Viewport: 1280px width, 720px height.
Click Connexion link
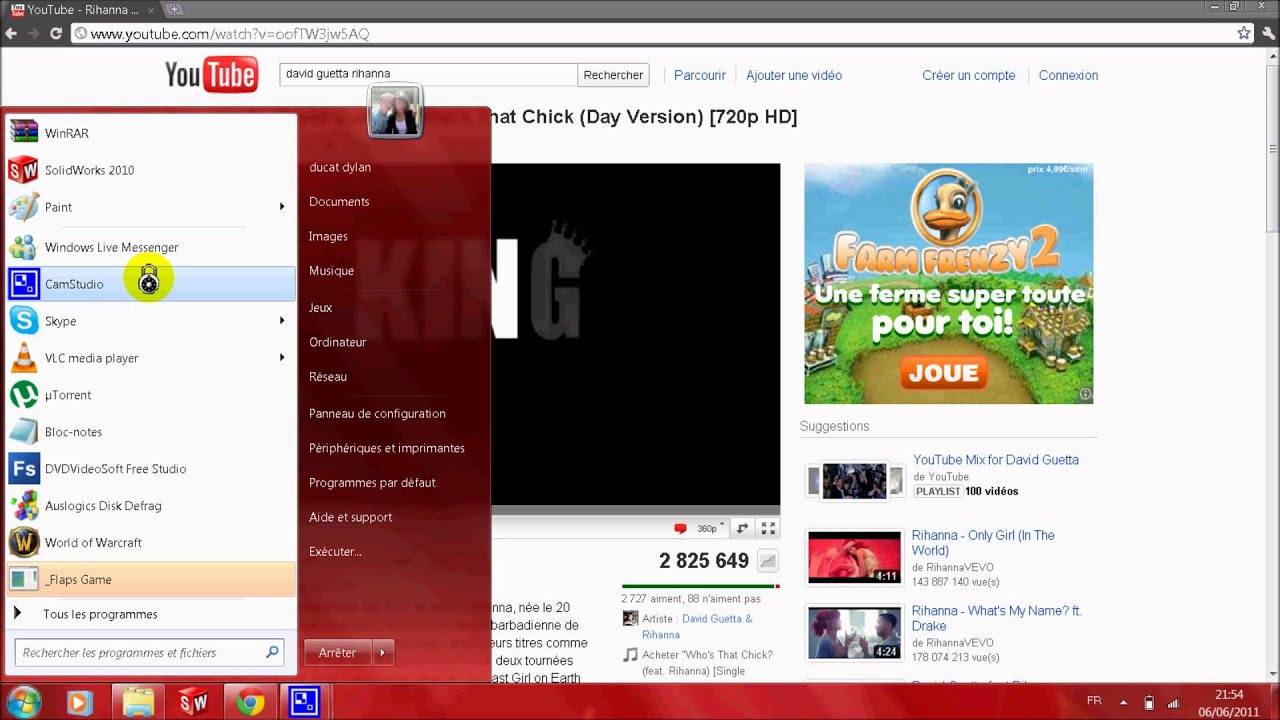tap(1068, 75)
